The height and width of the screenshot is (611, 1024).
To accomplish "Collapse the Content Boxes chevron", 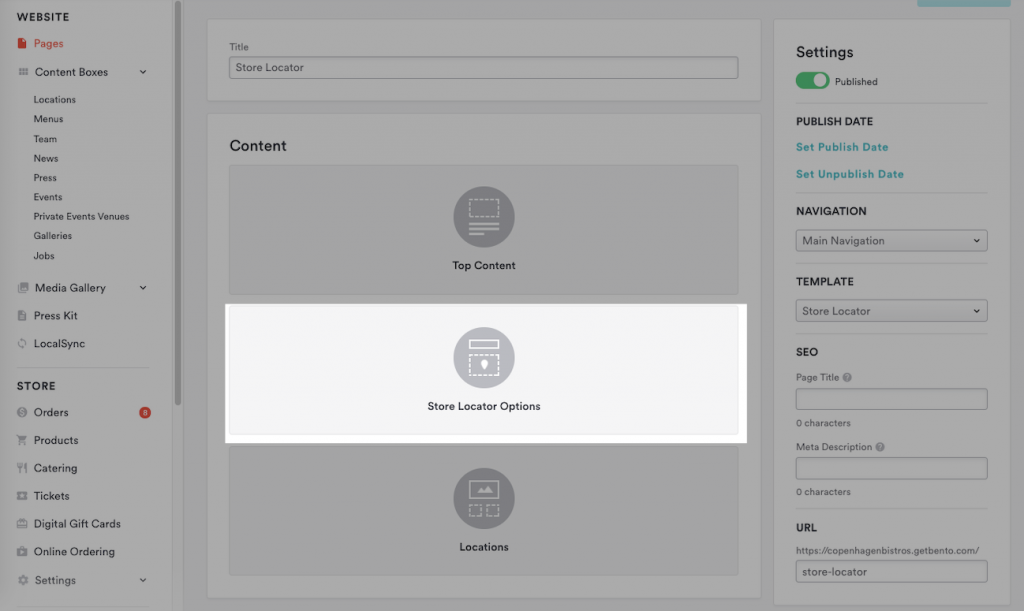I will [x=143, y=72].
